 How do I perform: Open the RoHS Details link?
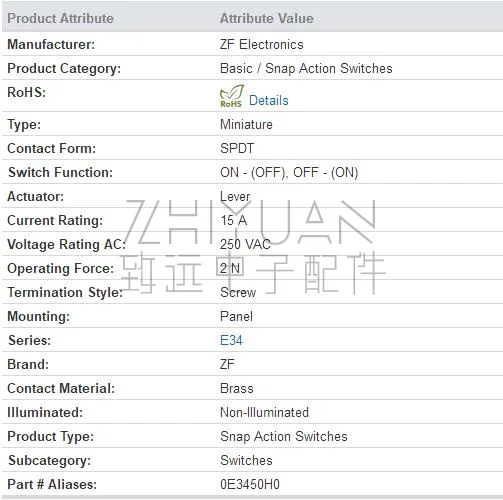[x=269, y=100]
